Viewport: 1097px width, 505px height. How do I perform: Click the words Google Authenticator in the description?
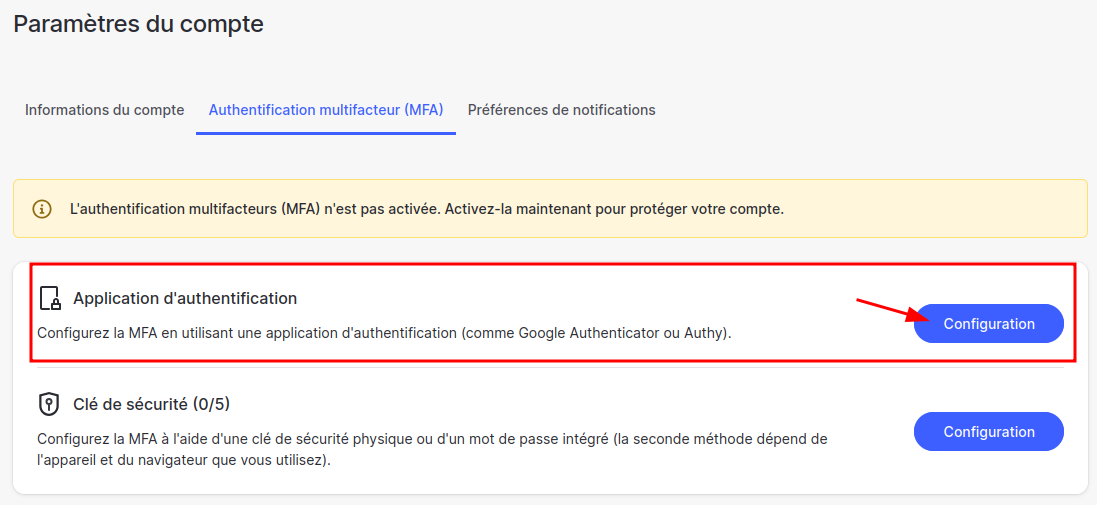click(589, 333)
